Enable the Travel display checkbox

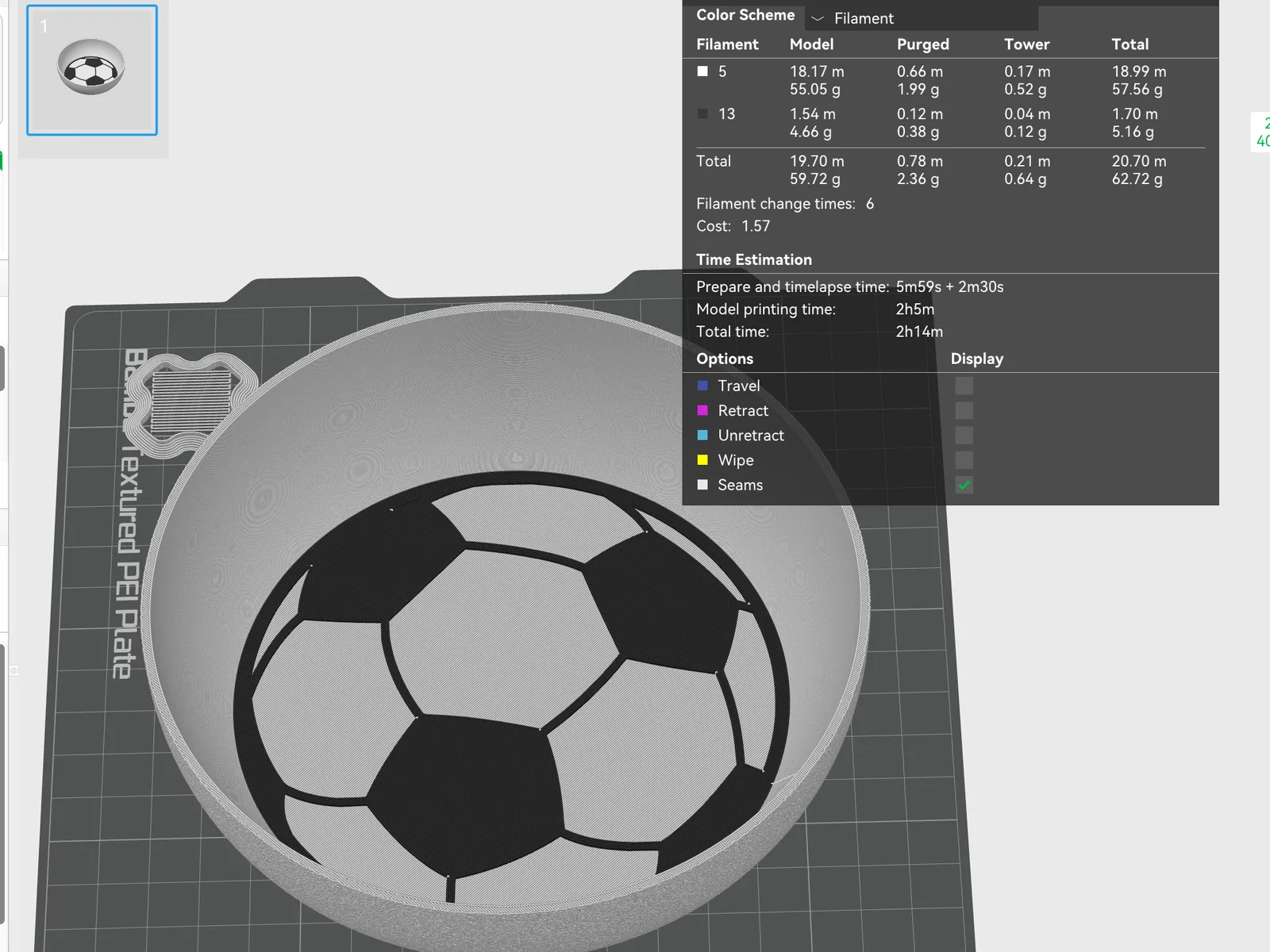point(964,386)
